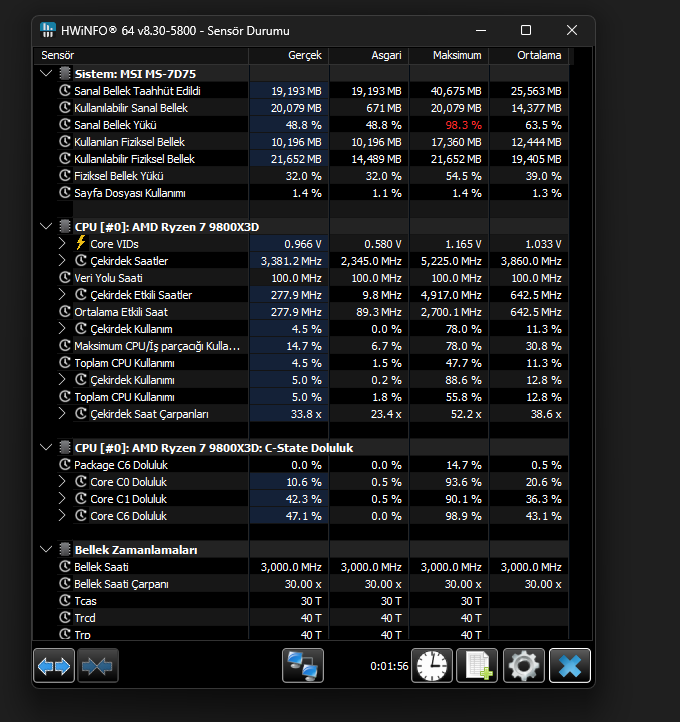Screen dimensions: 680x722
Task: Click the 3,860.0 MHz average clock value
Action: [x=531, y=261]
